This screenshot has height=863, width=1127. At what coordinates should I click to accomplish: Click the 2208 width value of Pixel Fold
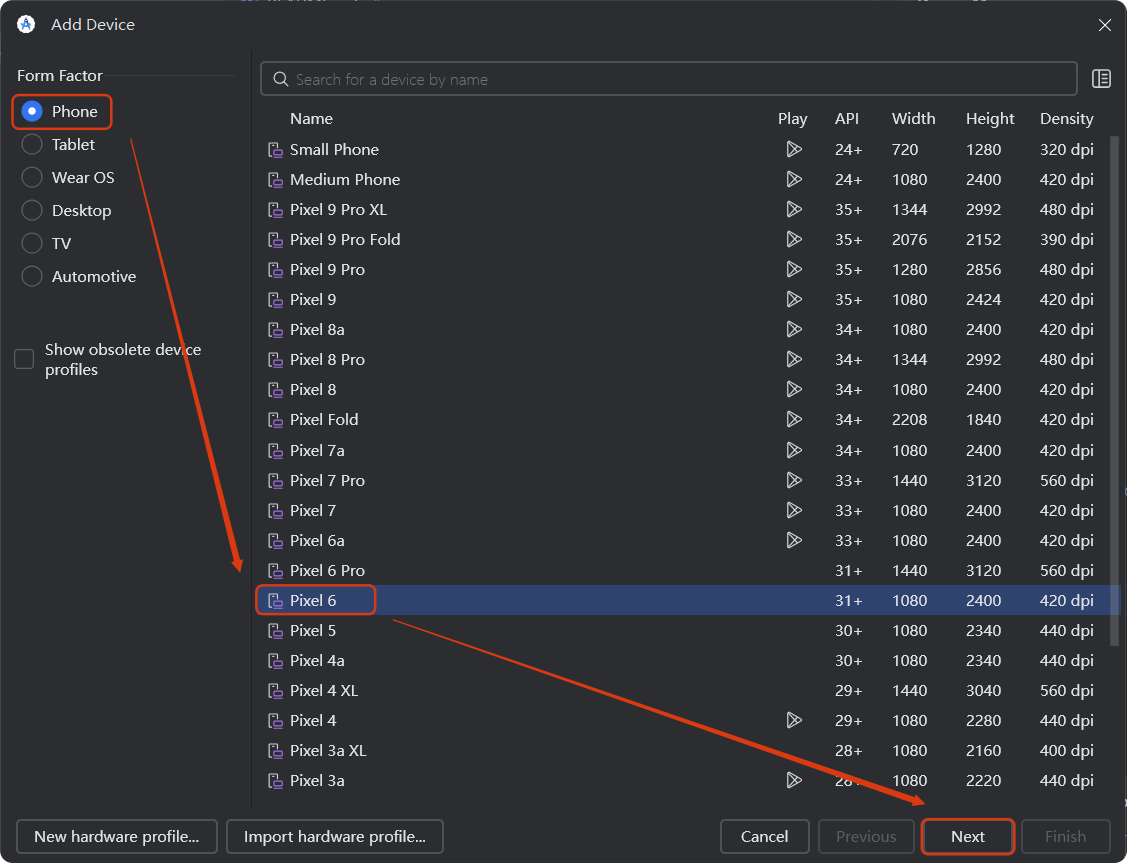coord(909,420)
